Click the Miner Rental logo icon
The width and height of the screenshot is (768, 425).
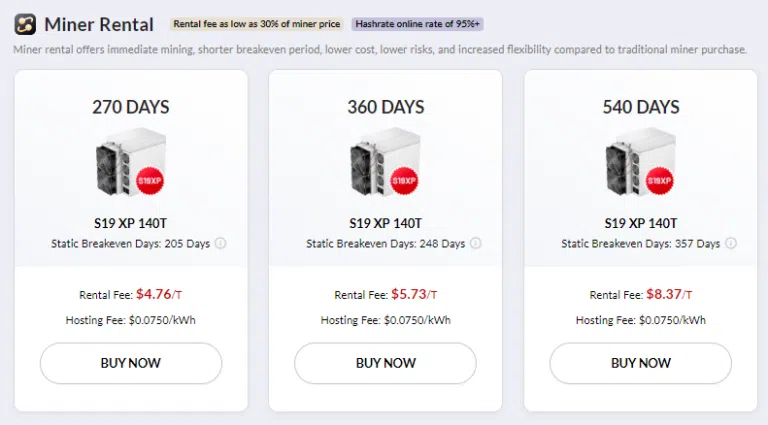click(25, 24)
